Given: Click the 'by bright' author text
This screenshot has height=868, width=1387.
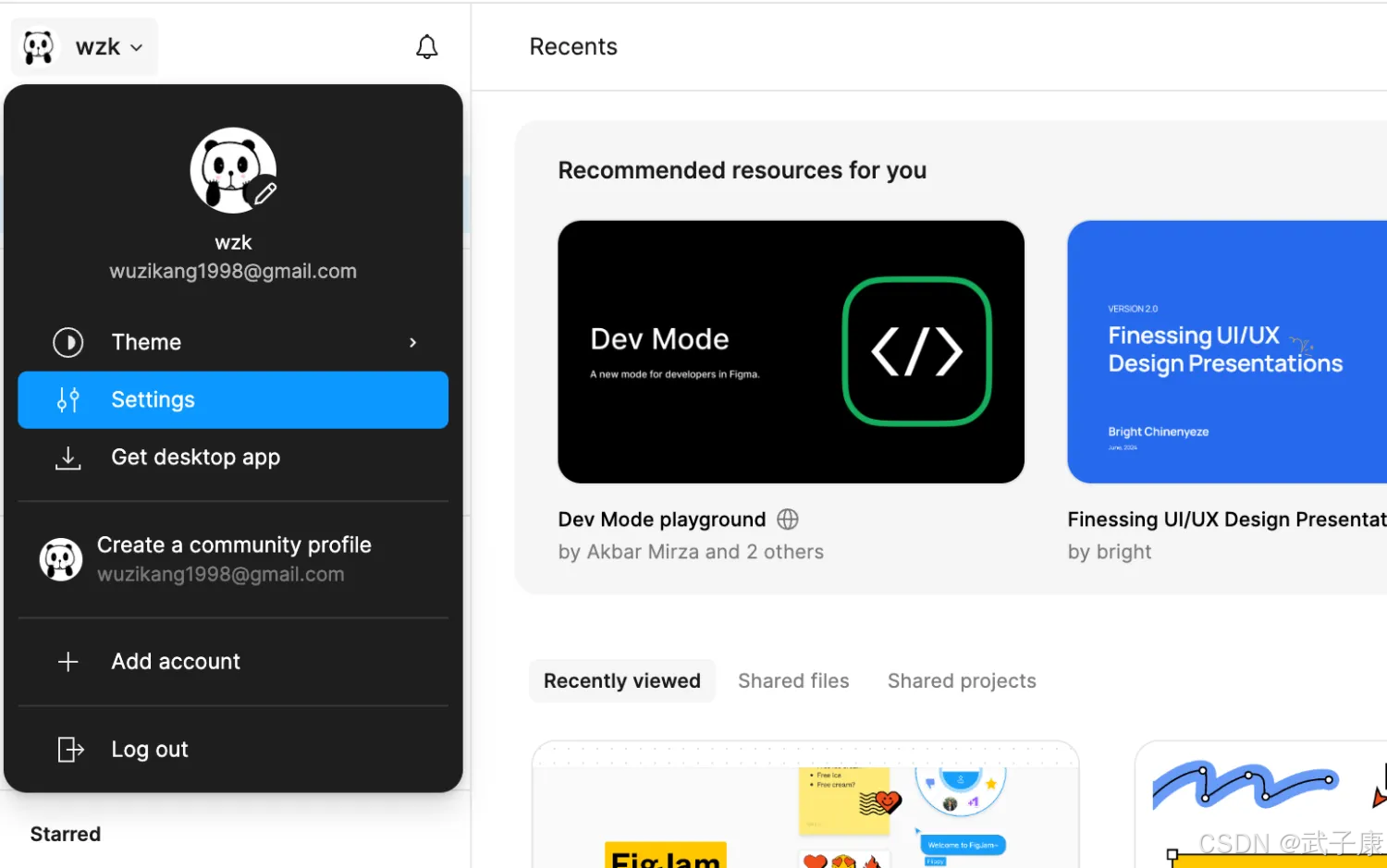Looking at the screenshot, I should tap(1110, 552).
